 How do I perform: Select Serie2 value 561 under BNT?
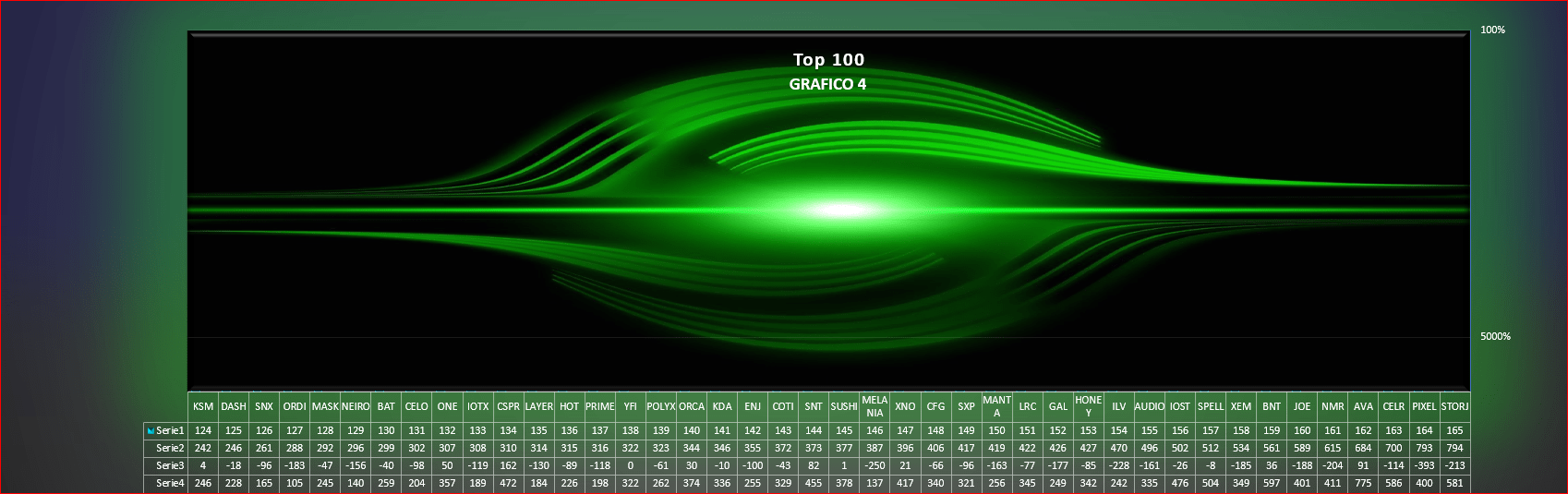click(1272, 448)
